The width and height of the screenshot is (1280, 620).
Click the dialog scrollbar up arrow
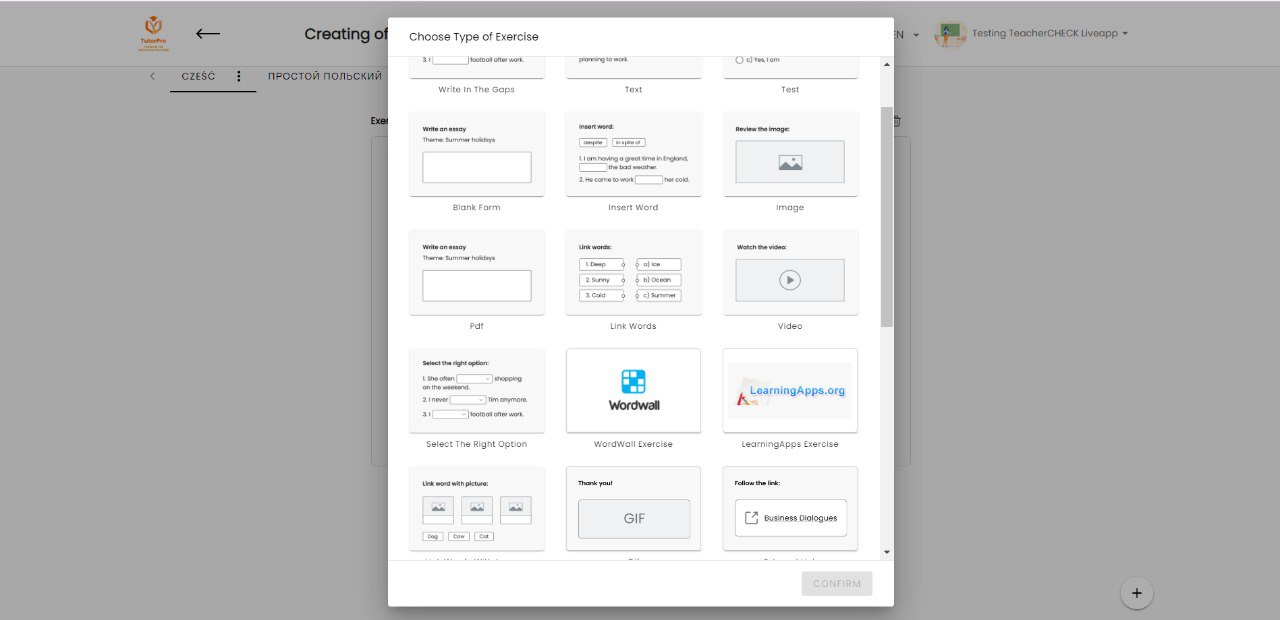click(887, 65)
